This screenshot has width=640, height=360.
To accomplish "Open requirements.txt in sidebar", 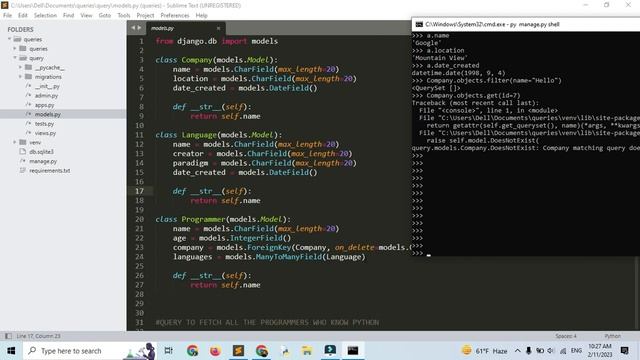I will tap(49, 171).
